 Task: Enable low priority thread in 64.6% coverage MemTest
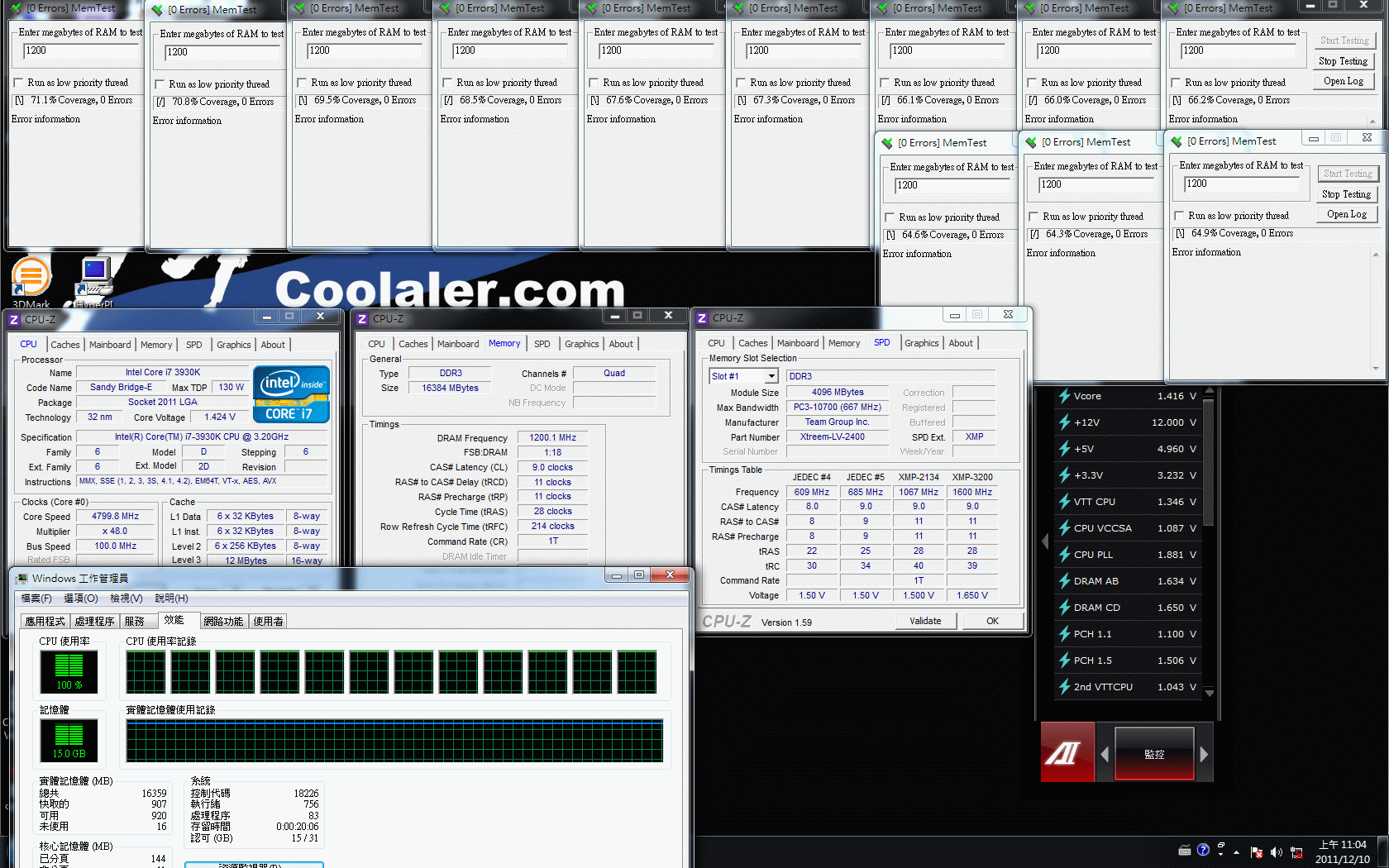point(890,217)
